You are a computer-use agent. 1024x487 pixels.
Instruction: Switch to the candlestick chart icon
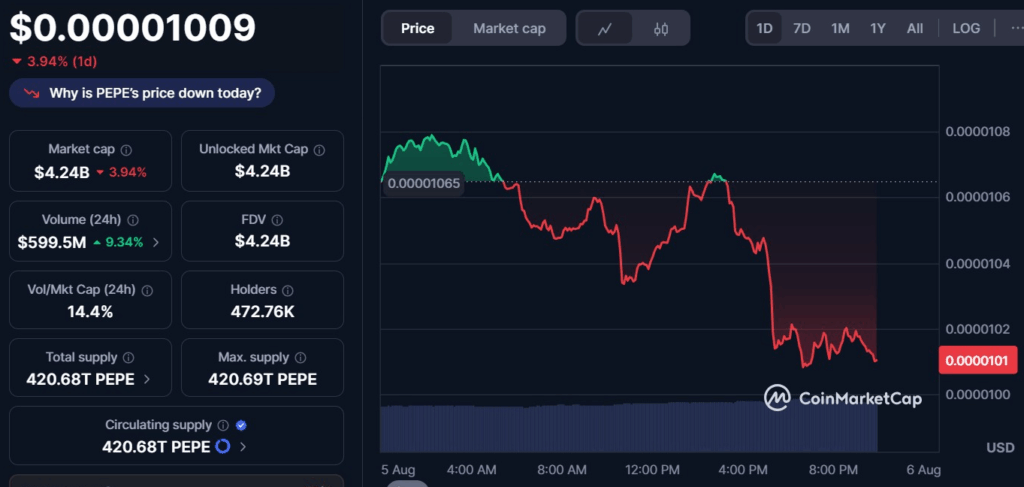tap(661, 29)
